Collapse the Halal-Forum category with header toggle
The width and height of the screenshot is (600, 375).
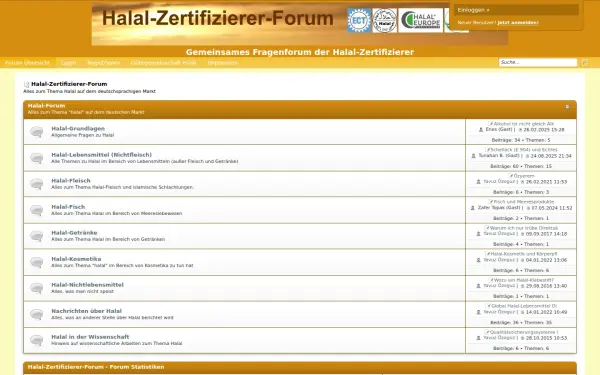(567, 107)
